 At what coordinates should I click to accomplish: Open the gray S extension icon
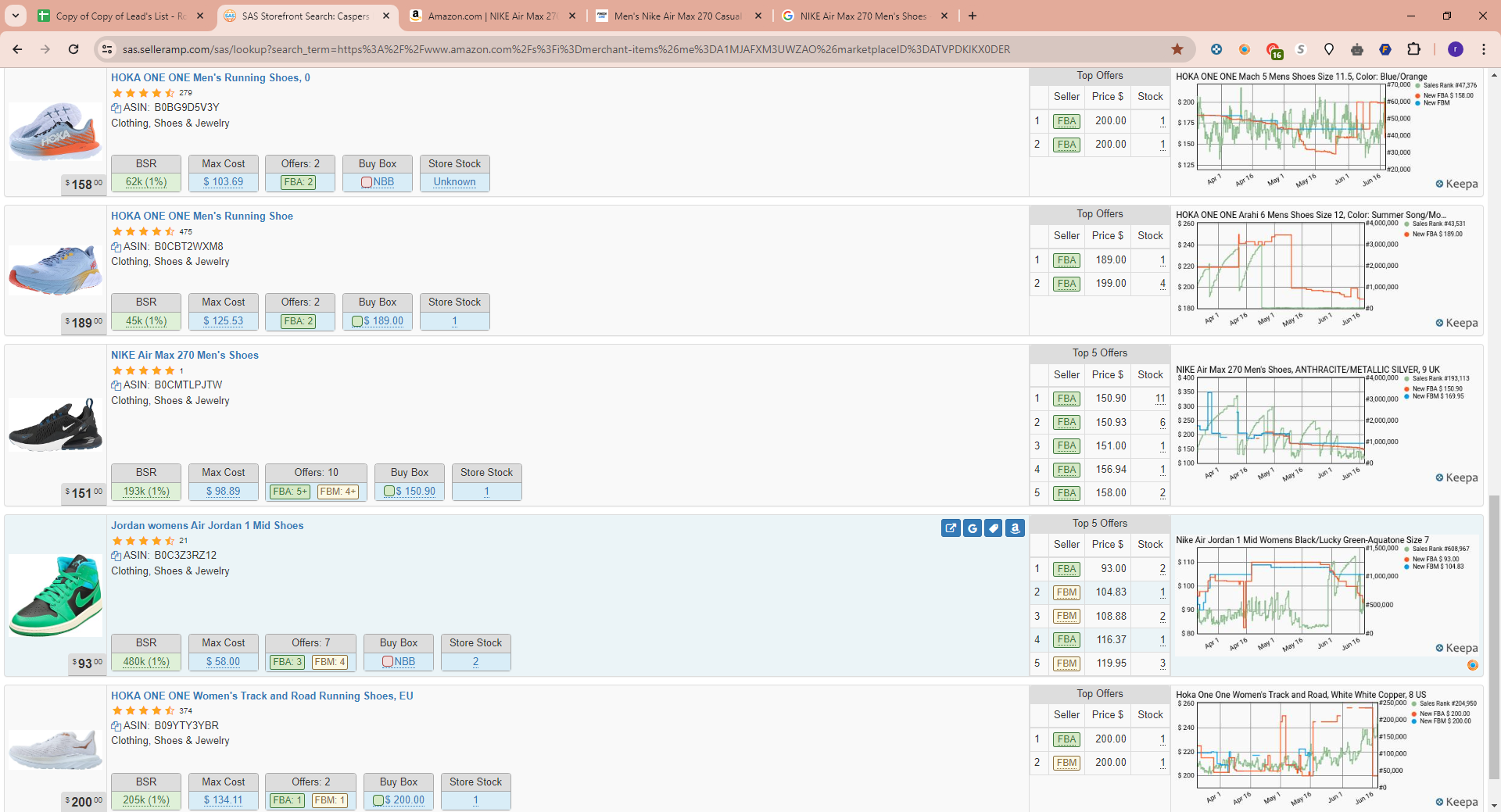coord(1301,49)
